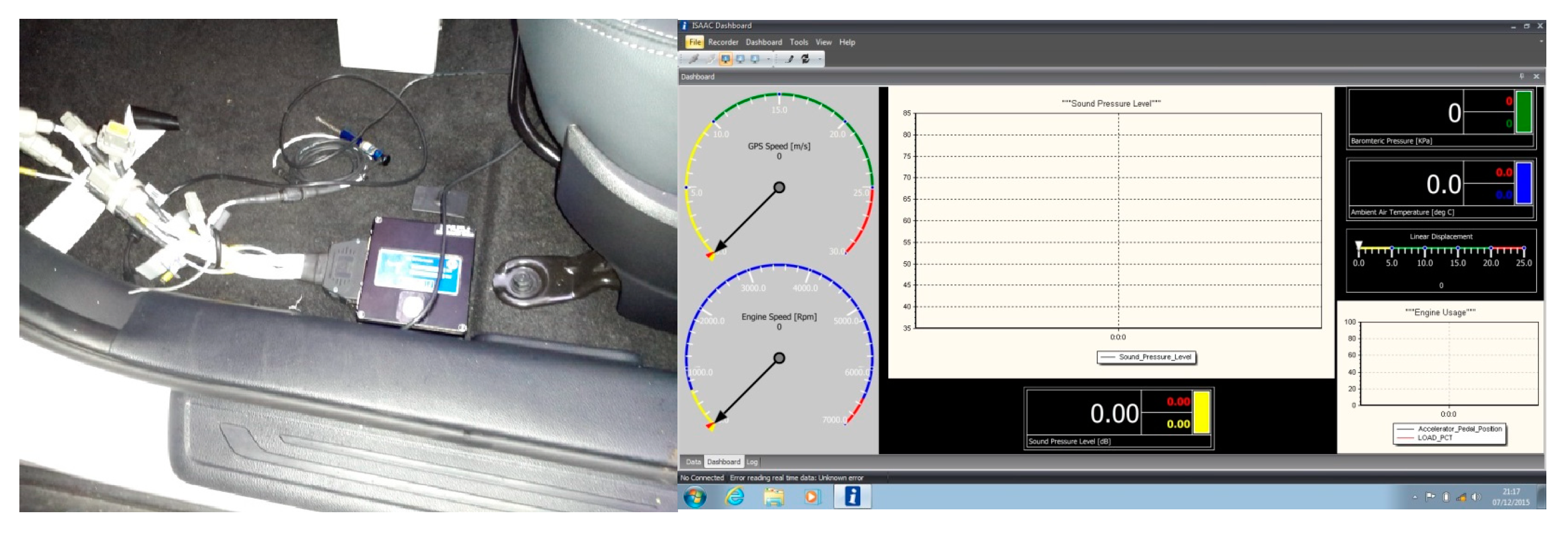Click the Engine Speed Rpm gauge
This screenshot has height=535, width=1568.
[778, 347]
